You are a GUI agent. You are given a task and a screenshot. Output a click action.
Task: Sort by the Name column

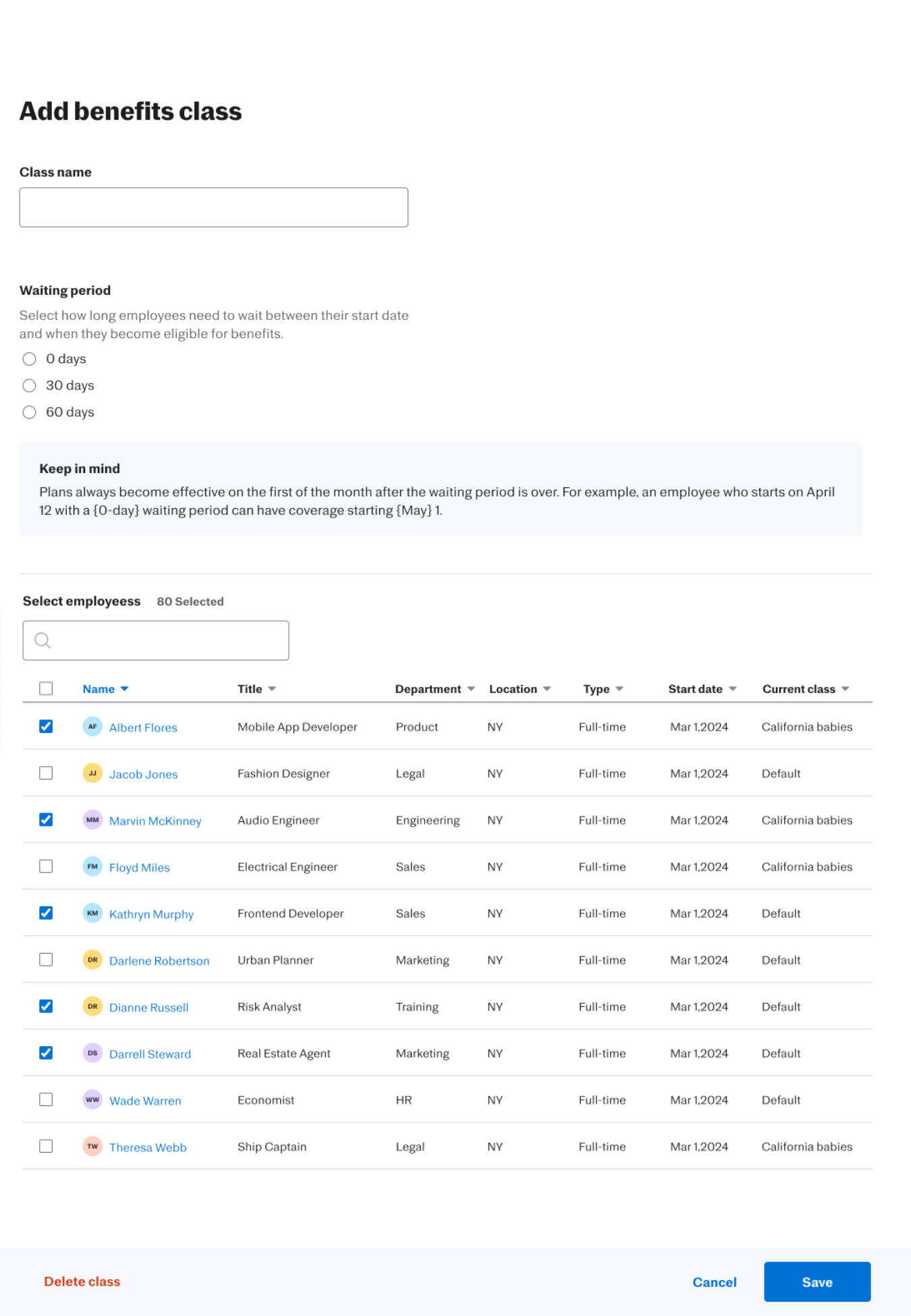[105, 689]
